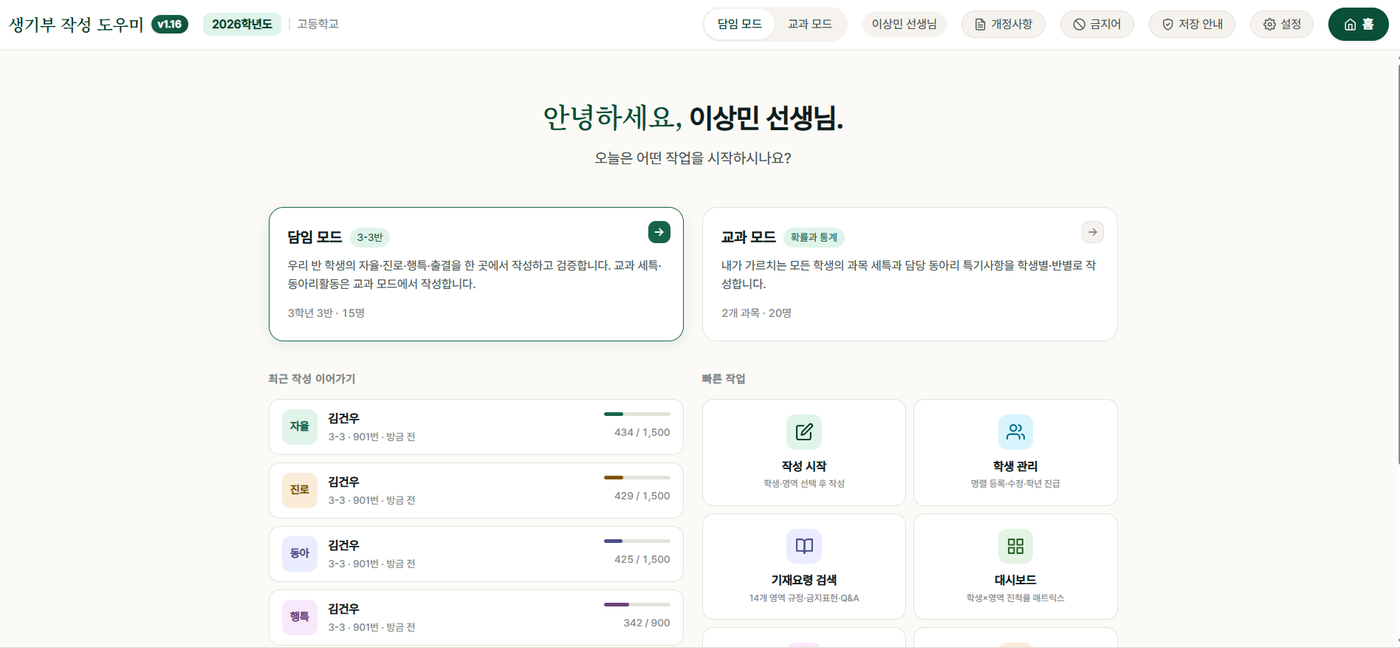The image size is (1400, 648).
Task: Click the 동아 badge in recent list
Action: point(300,554)
